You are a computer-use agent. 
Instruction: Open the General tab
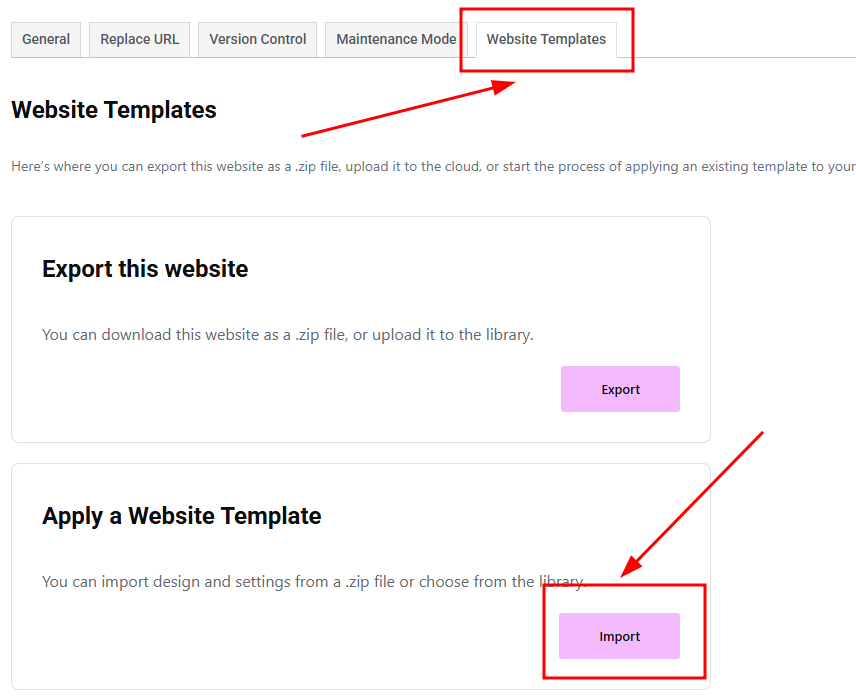[x=46, y=39]
